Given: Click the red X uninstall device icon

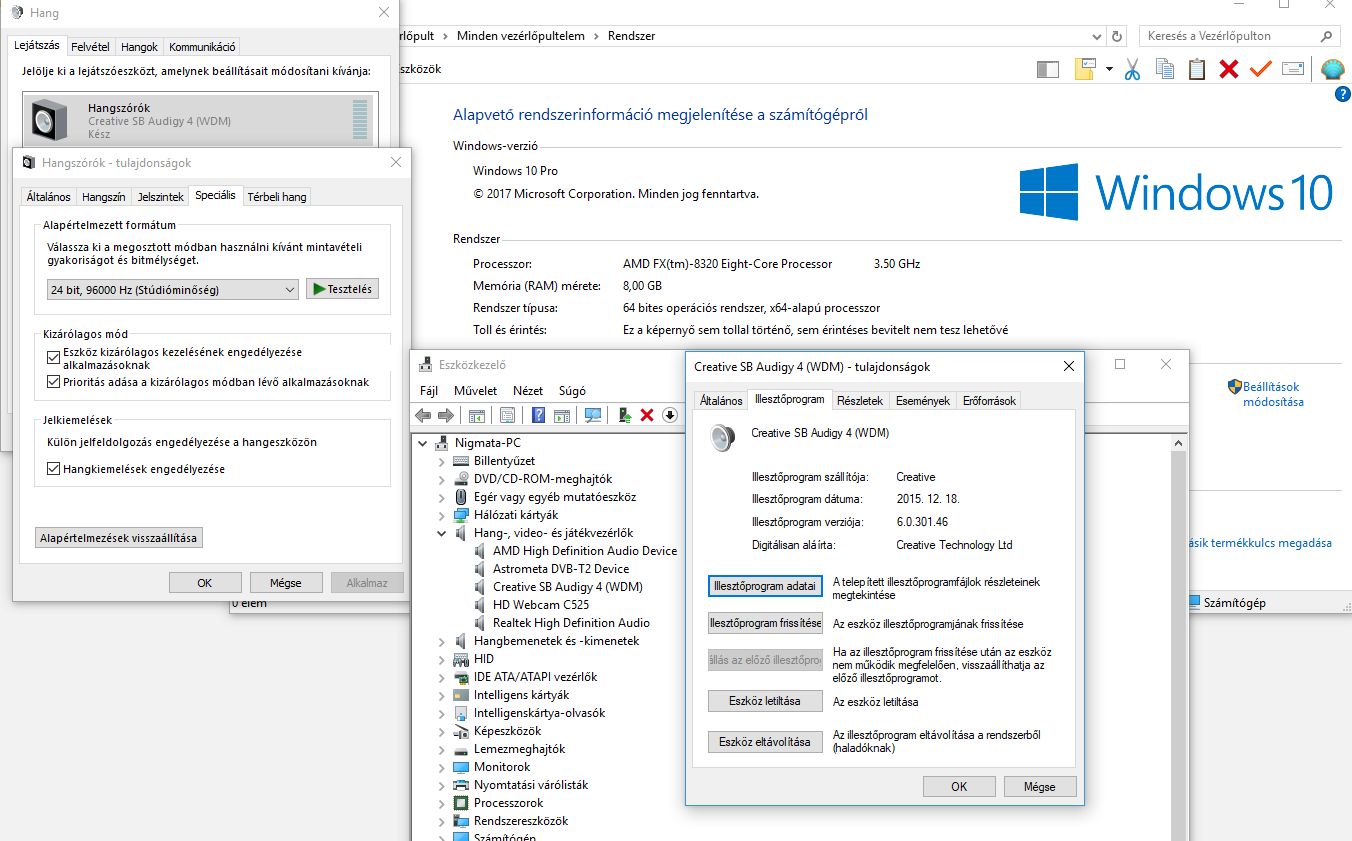Looking at the screenshot, I should point(647,415).
